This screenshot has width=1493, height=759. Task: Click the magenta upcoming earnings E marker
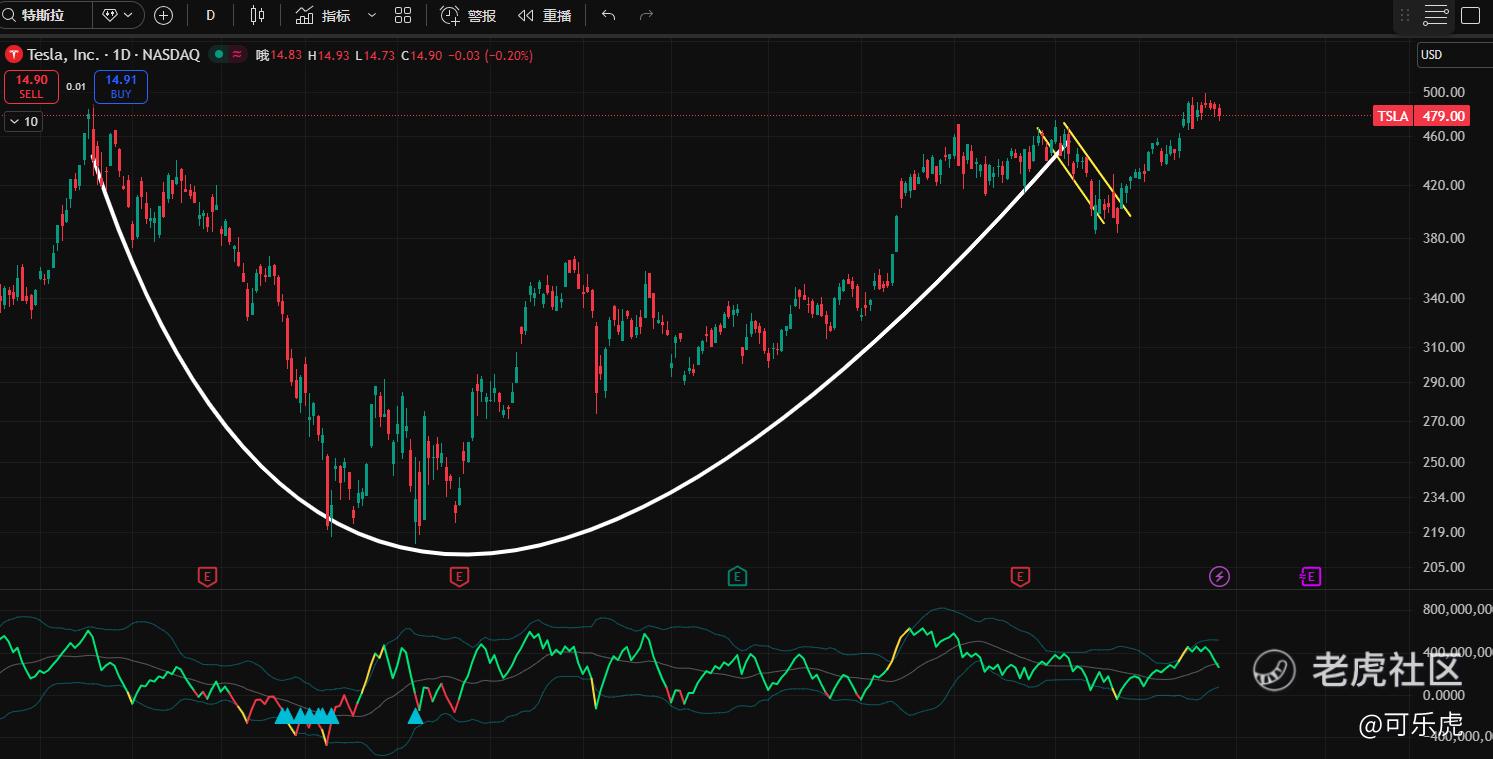point(1310,576)
